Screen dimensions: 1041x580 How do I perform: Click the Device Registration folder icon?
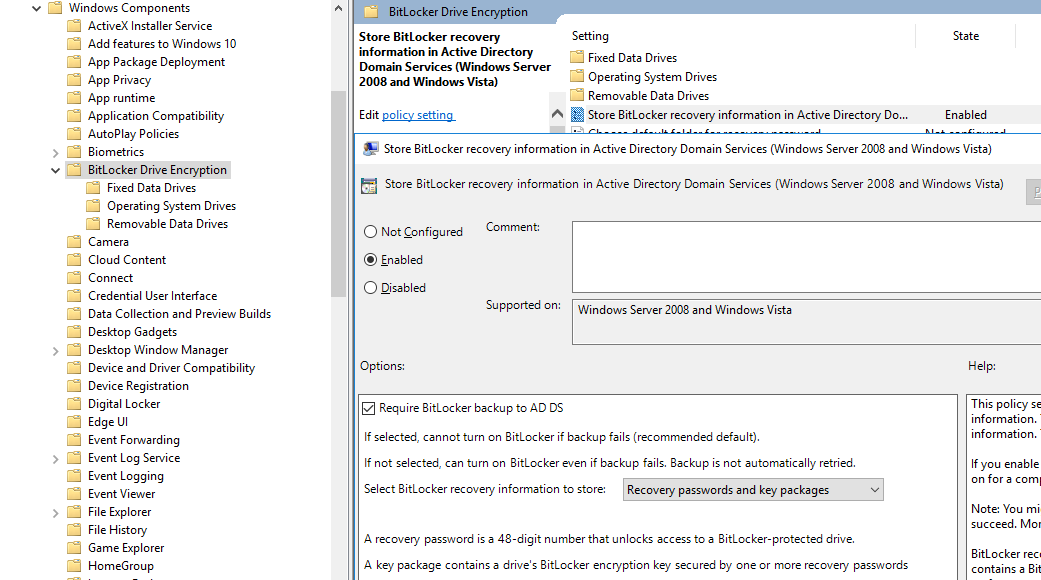(74, 386)
